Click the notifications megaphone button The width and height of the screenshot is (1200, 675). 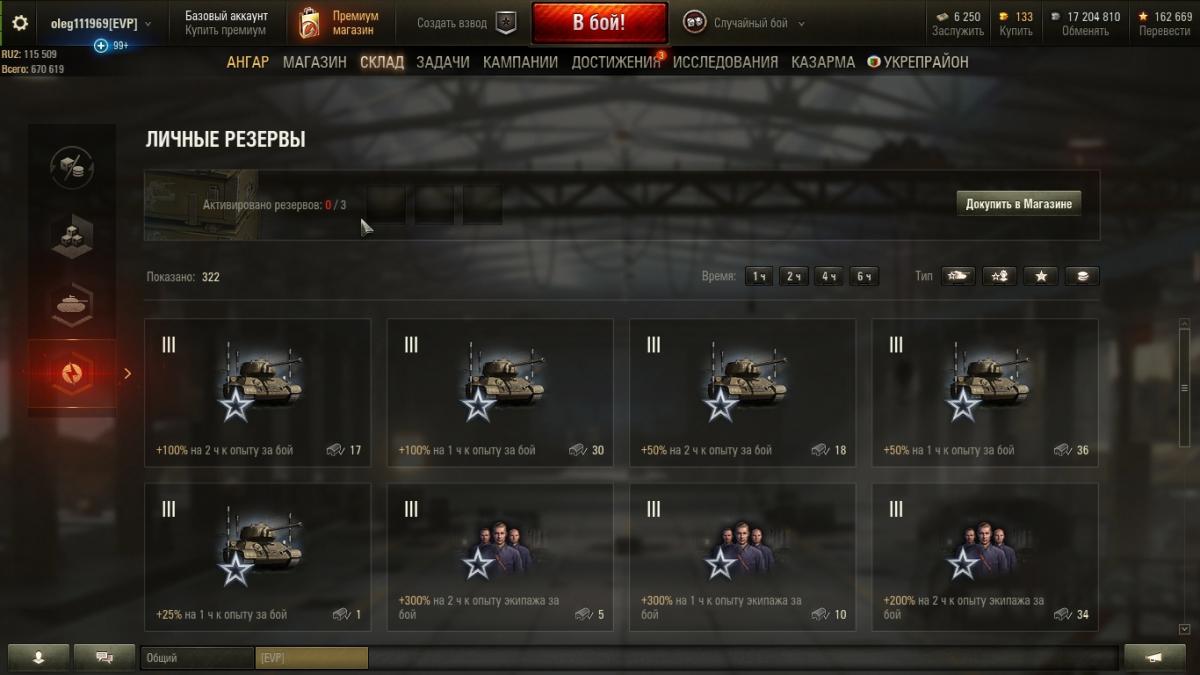click(1154, 657)
